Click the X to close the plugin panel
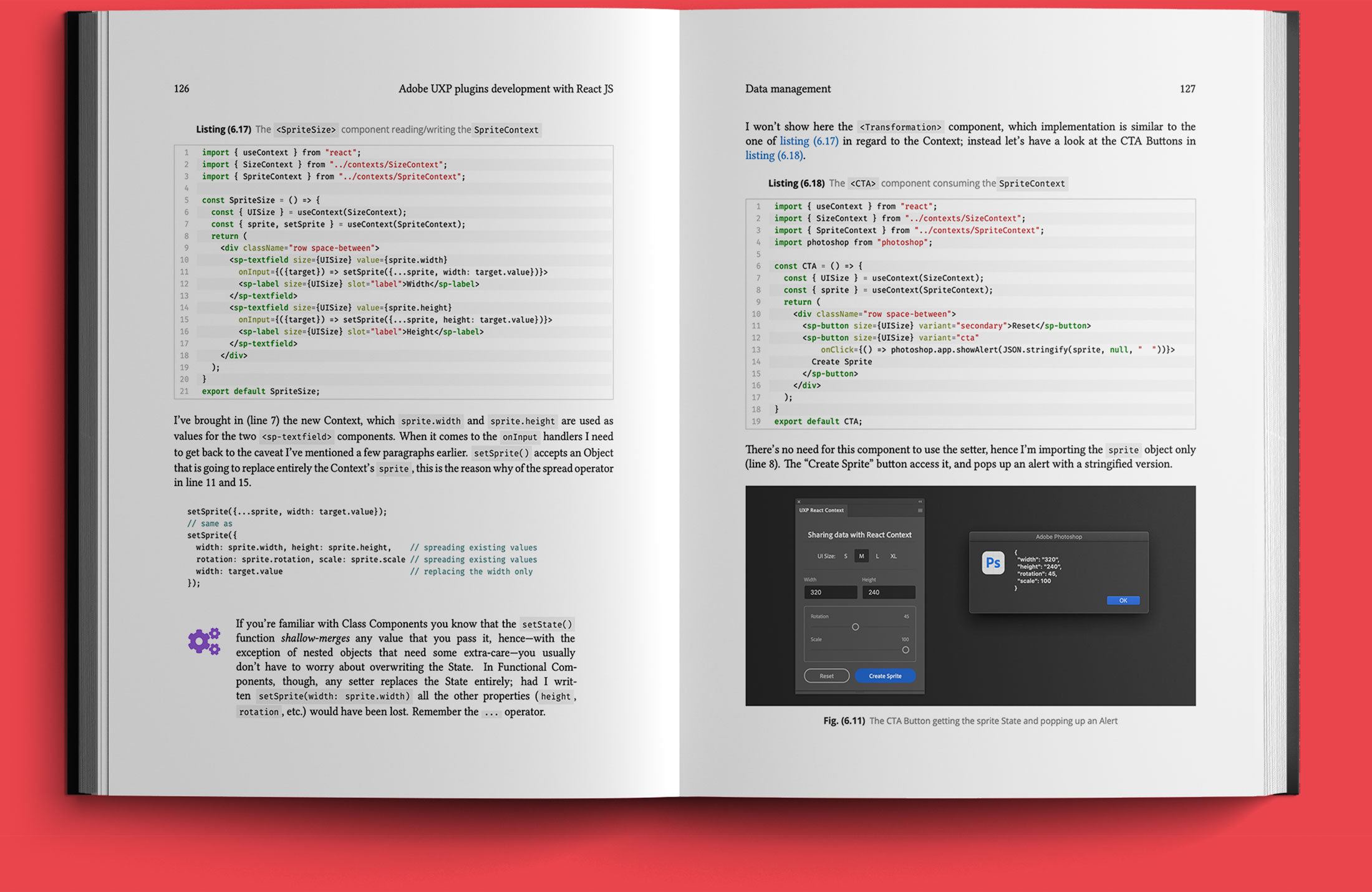The image size is (1372, 892). pos(799,502)
